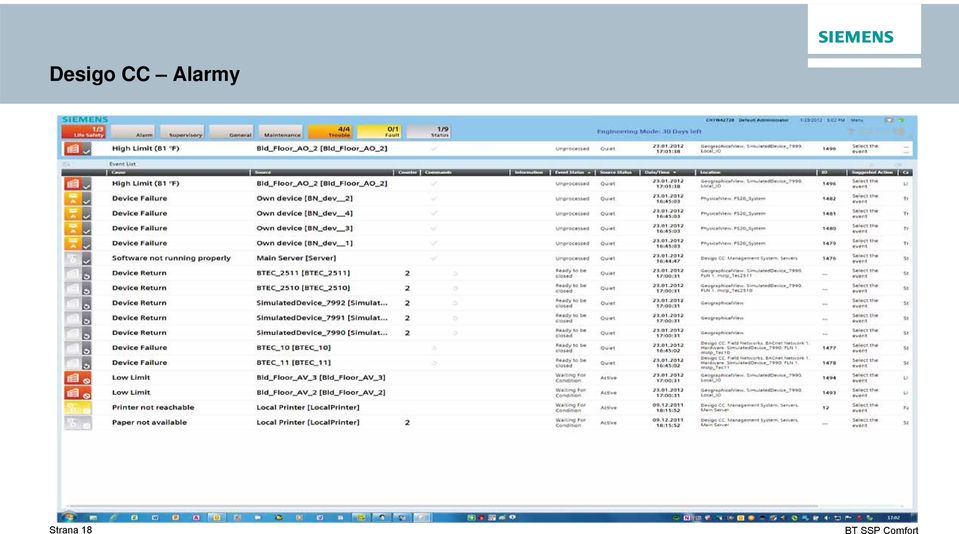Click the category icon of the BTEC_10 Device Failure row
The width and height of the screenshot is (959, 534).
point(73,347)
